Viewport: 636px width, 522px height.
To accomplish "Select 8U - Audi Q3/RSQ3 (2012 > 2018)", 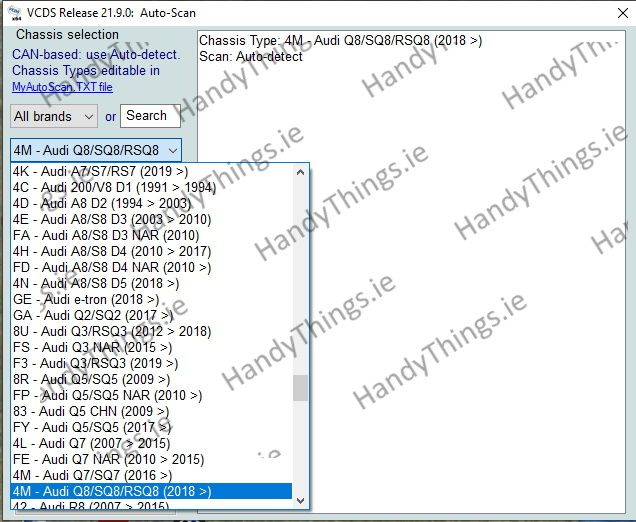I will pyautogui.click(x=151, y=331).
